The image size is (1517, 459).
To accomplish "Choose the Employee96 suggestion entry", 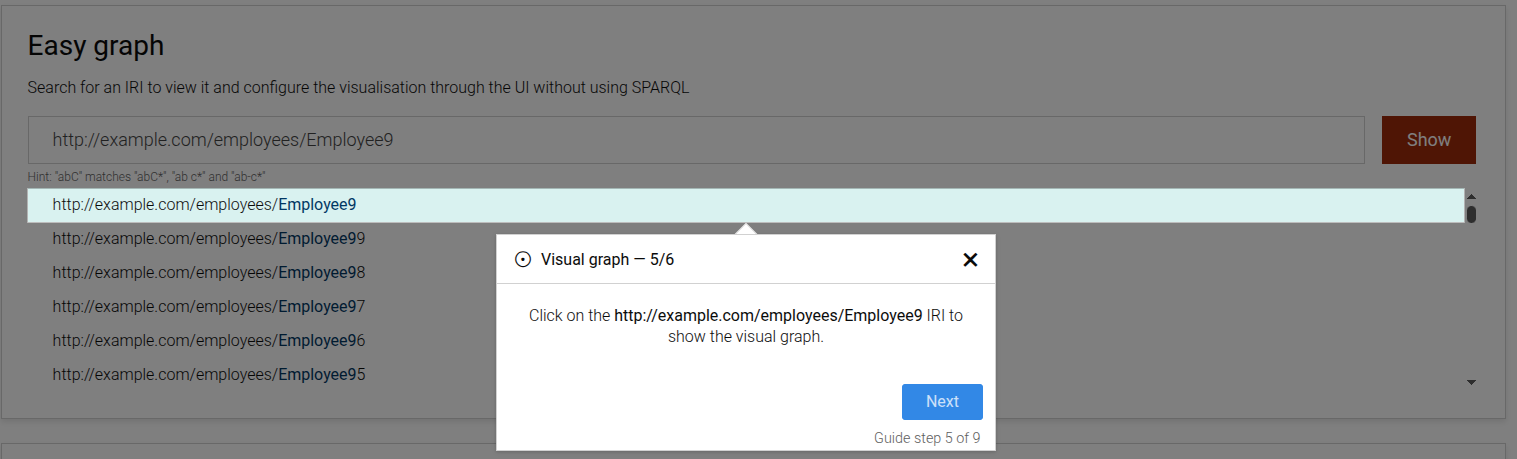I will click(208, 341).
